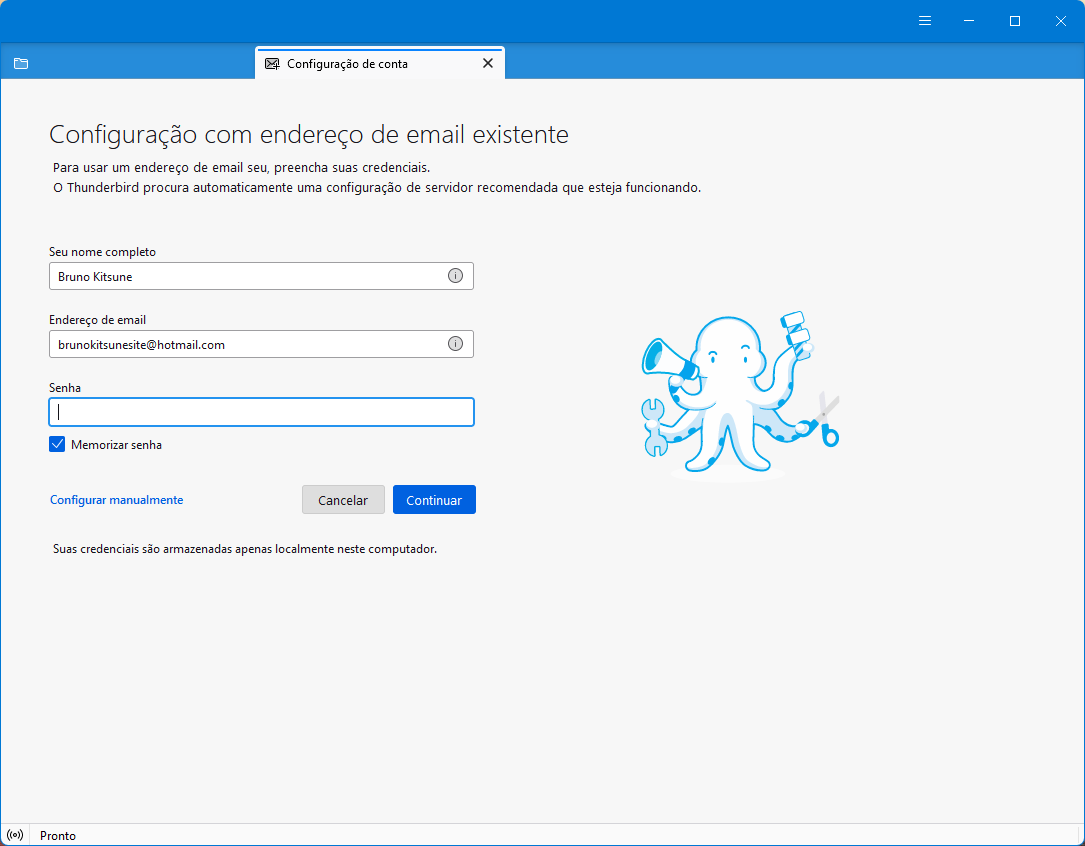The height and width of the screenshot is (846, 1085).
Task: Uncheck the Memorizar senha checkbox
Action: tap(57, 444)
